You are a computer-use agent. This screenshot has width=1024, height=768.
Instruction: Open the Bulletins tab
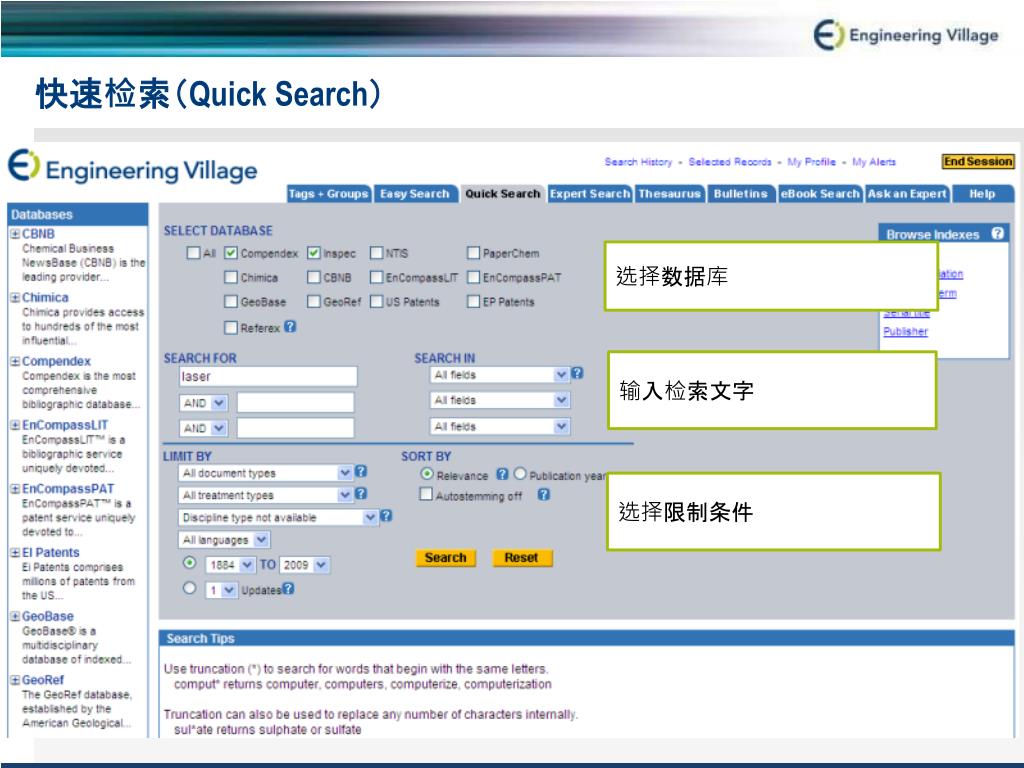click(x=741, y=194)
